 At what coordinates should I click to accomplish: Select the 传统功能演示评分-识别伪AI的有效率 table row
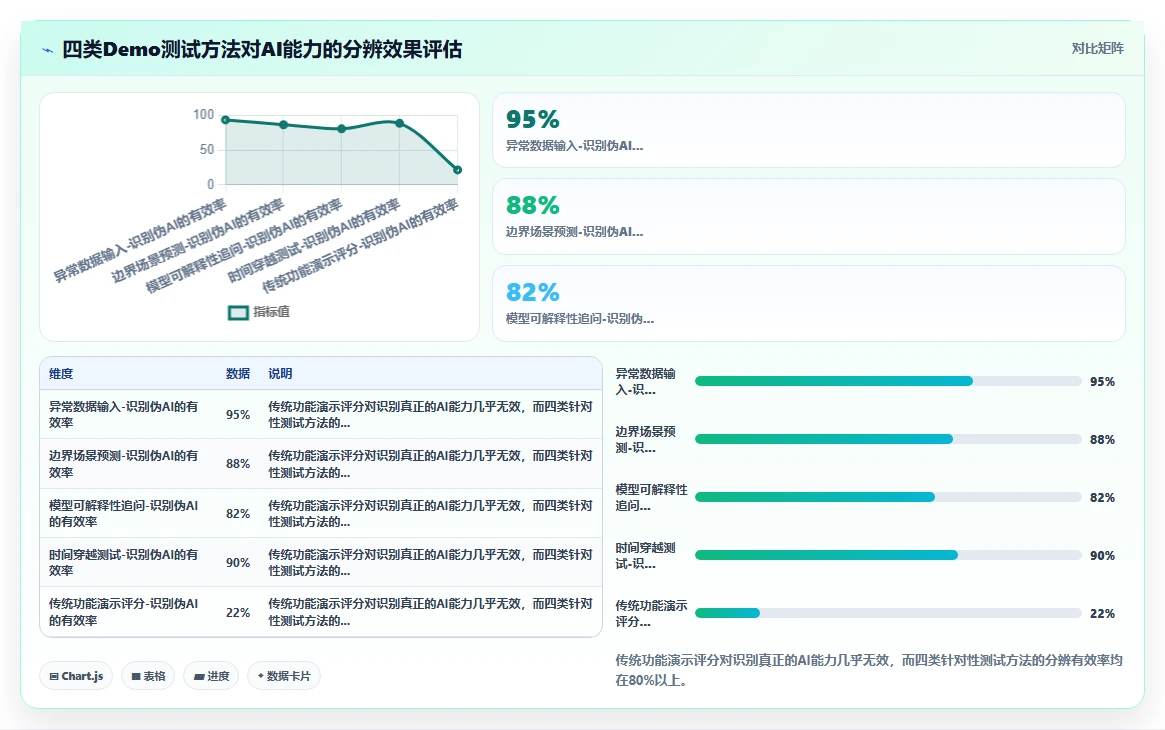tap(321, 612)
